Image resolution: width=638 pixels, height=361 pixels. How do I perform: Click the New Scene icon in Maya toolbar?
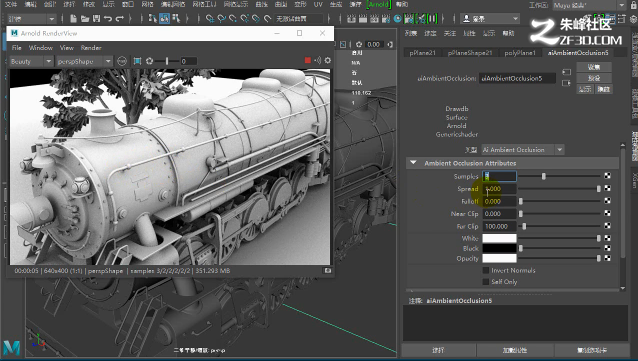[x=74, y=18]
